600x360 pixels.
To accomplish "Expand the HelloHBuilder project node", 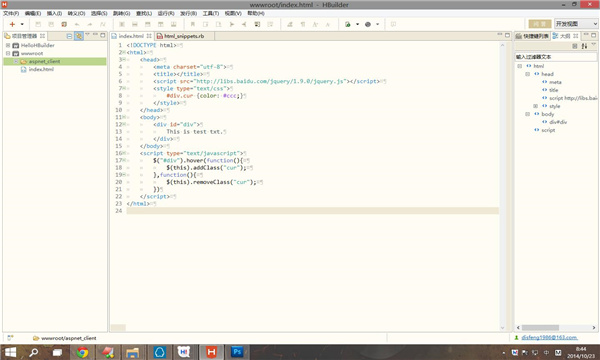I will click(8, 45).
